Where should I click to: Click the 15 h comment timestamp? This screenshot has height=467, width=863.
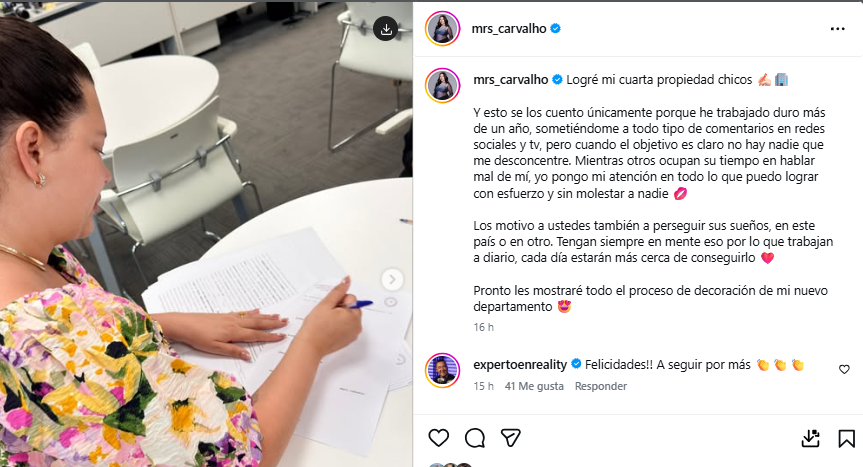483,386
